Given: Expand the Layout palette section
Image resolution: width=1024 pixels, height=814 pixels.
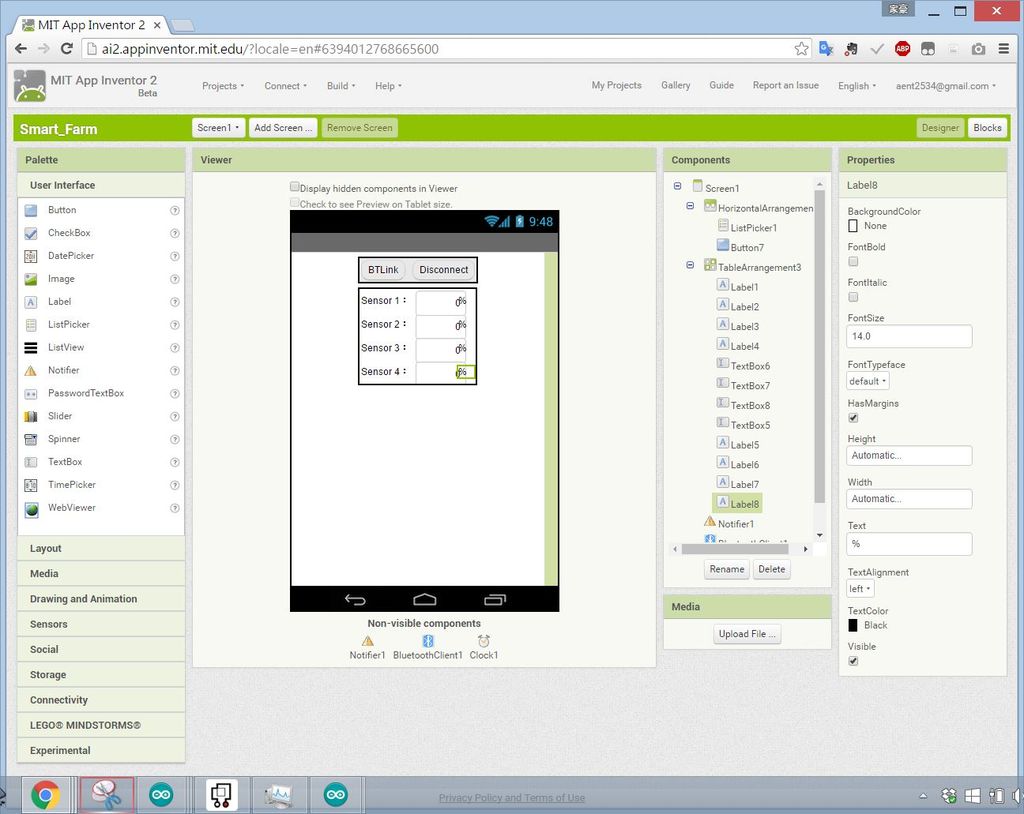Looking at the screenshot, I should 101,549.
